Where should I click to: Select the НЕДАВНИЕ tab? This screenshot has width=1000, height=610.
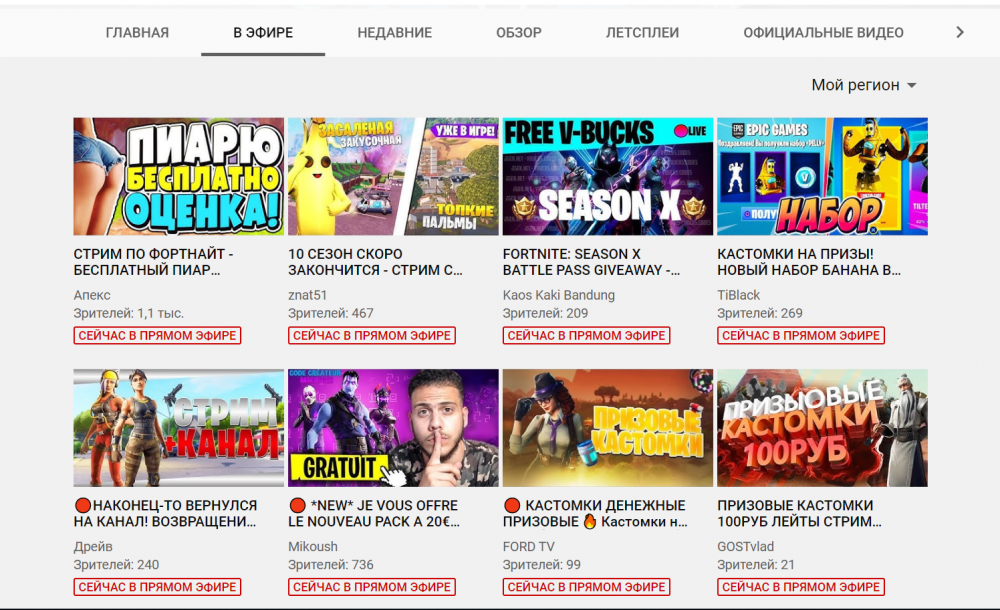pyautogui.click(x=394, y=33)
